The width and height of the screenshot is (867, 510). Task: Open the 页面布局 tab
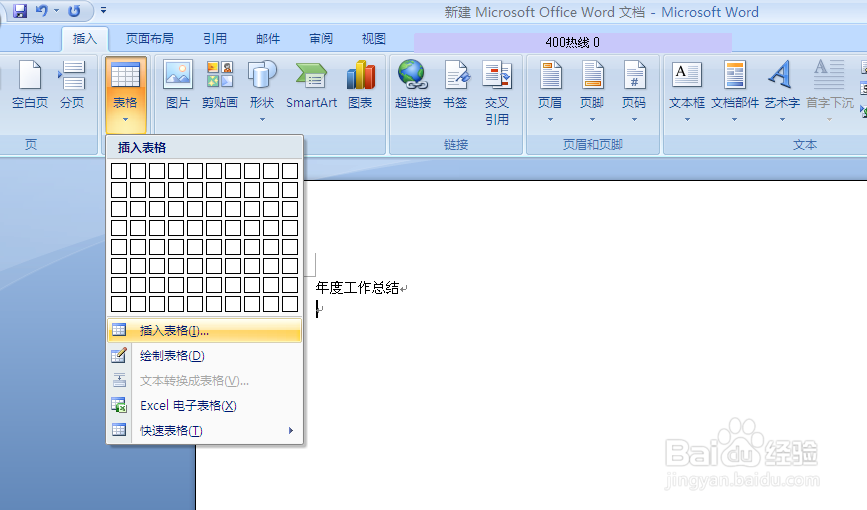pos(149,39)
